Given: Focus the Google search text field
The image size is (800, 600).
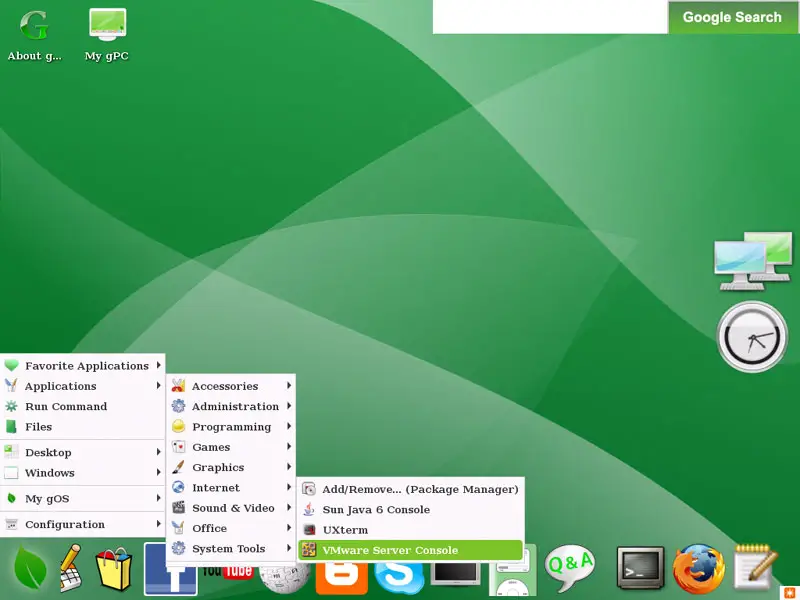Looking at the screenshot, I should point(550,17).
